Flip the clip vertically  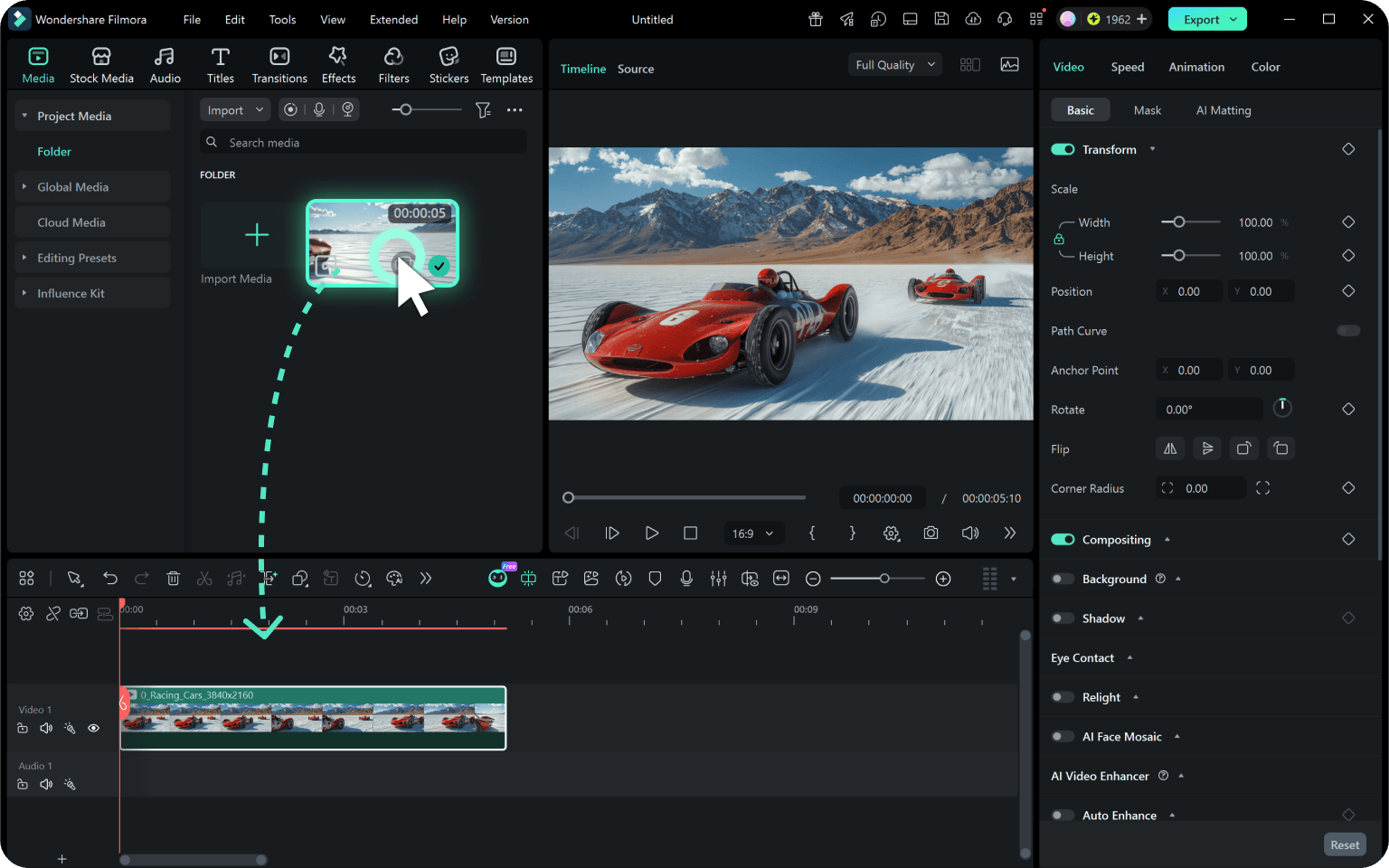[x=1207, y=448]
